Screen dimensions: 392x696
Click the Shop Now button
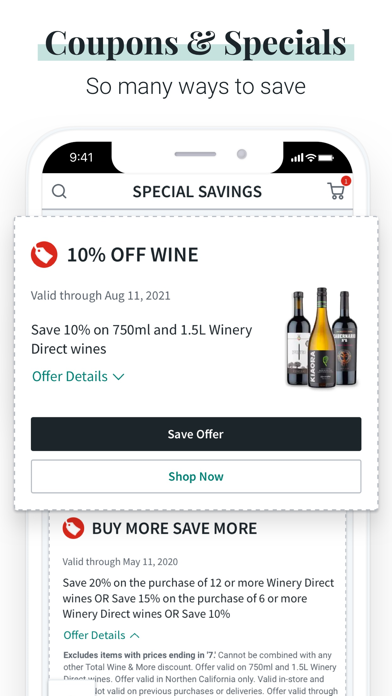tap(196, 476)
